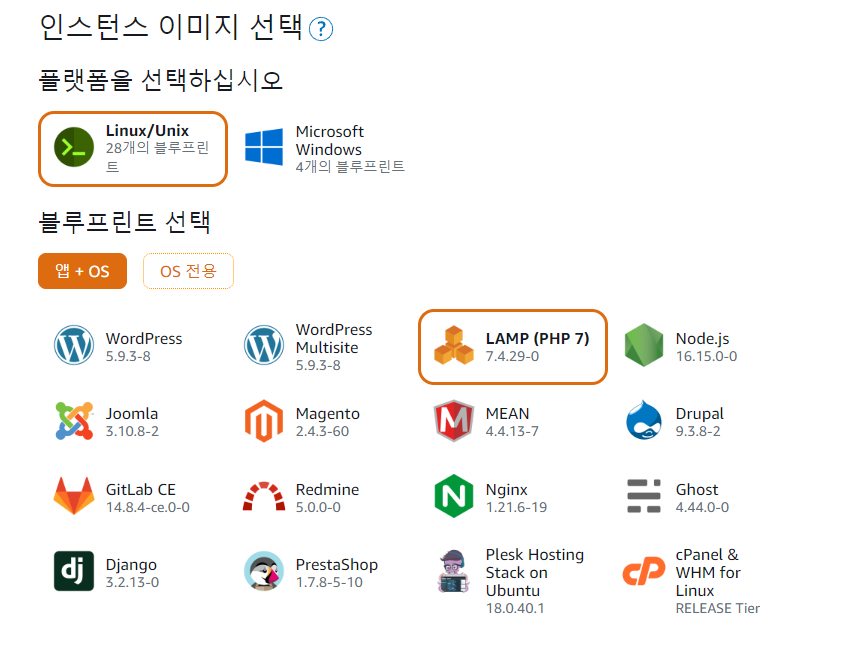Image resolution: width=864 pixels, height=648 pixels.
Task: Pick the Plesk Hosting Stack icon
Action: tap(453, 571)
